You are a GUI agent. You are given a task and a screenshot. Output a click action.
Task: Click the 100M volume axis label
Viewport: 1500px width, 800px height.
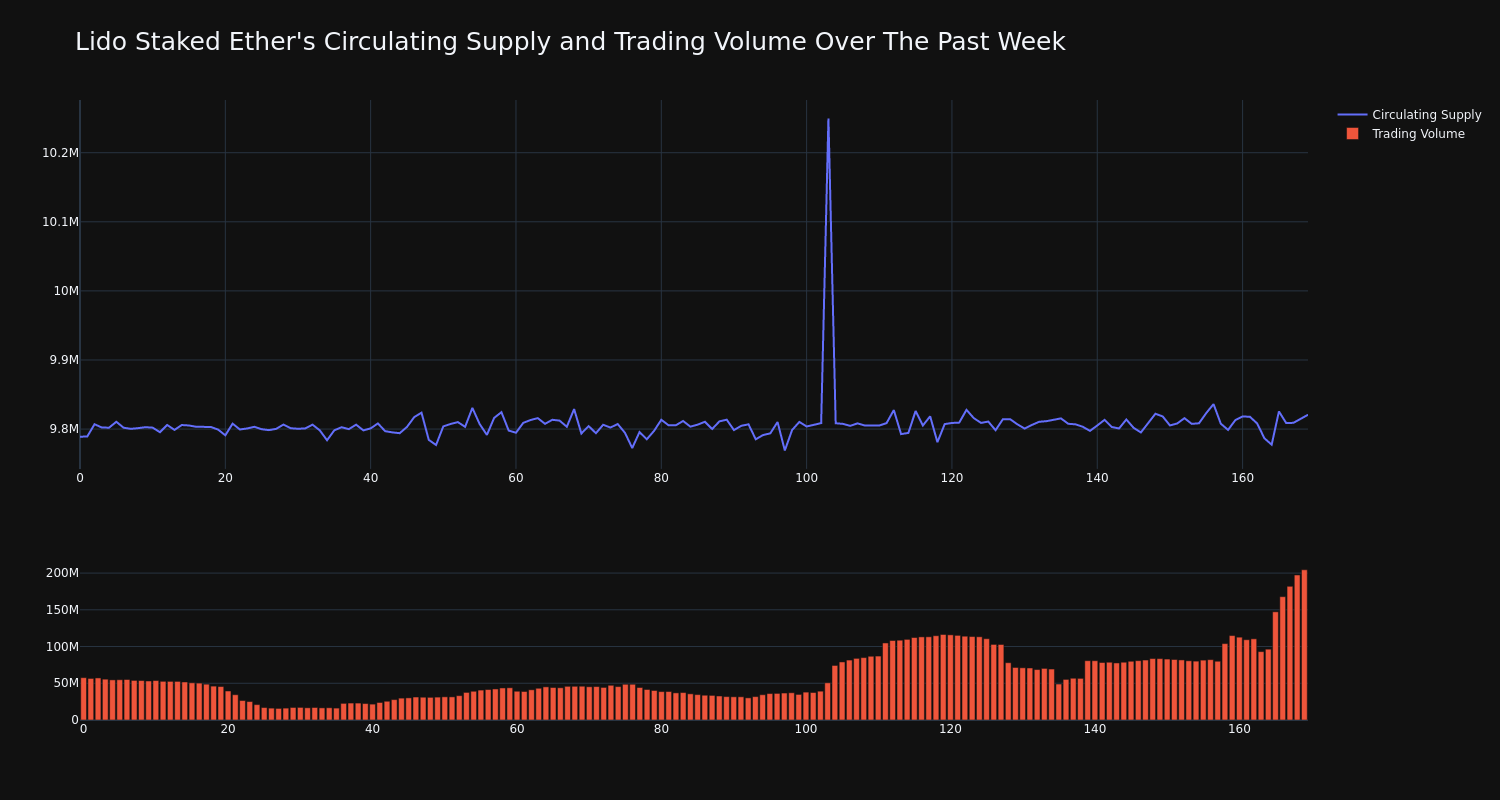[62, 647]
